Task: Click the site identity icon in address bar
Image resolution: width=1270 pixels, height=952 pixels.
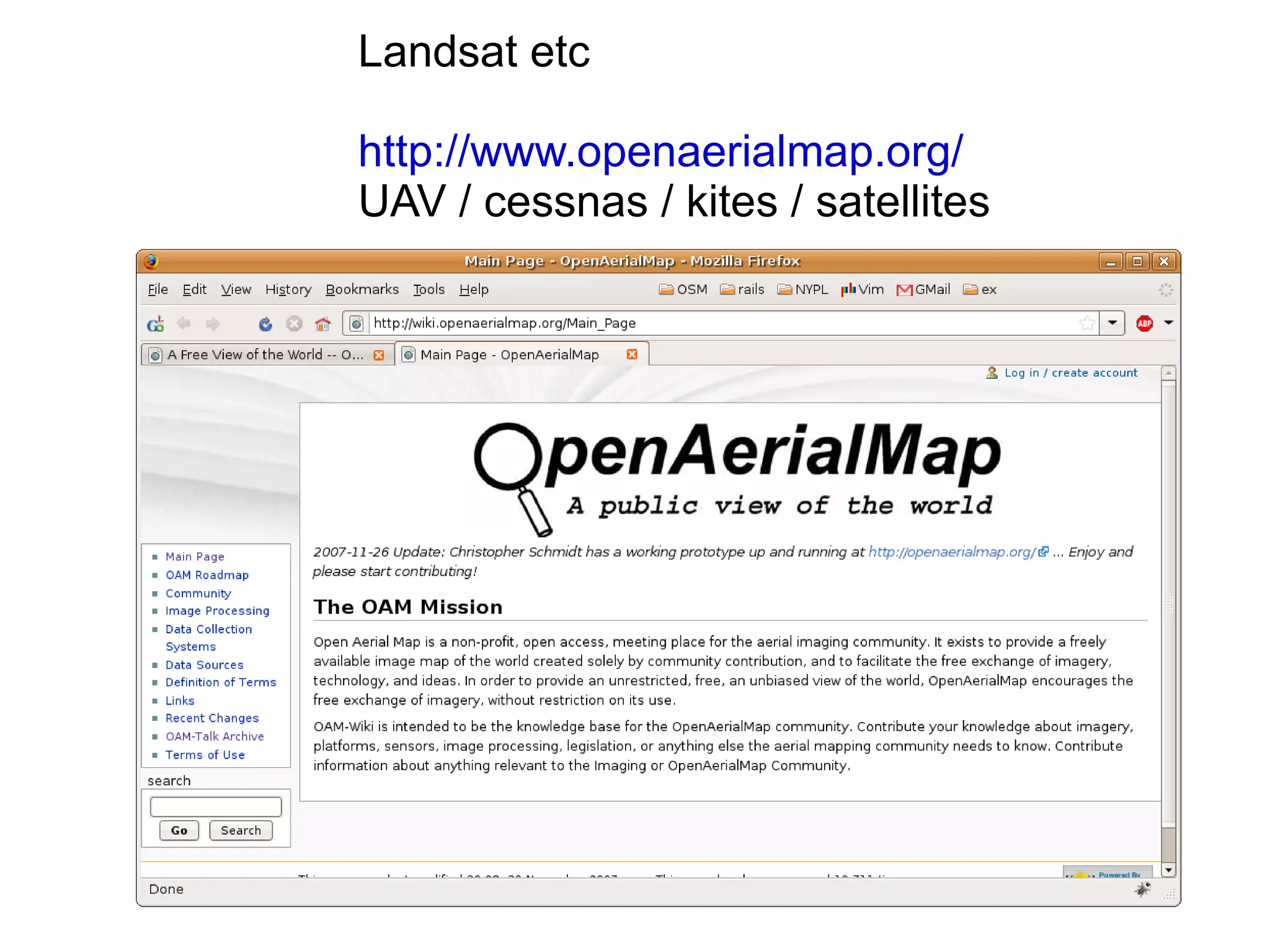Action: click(356, 323)
